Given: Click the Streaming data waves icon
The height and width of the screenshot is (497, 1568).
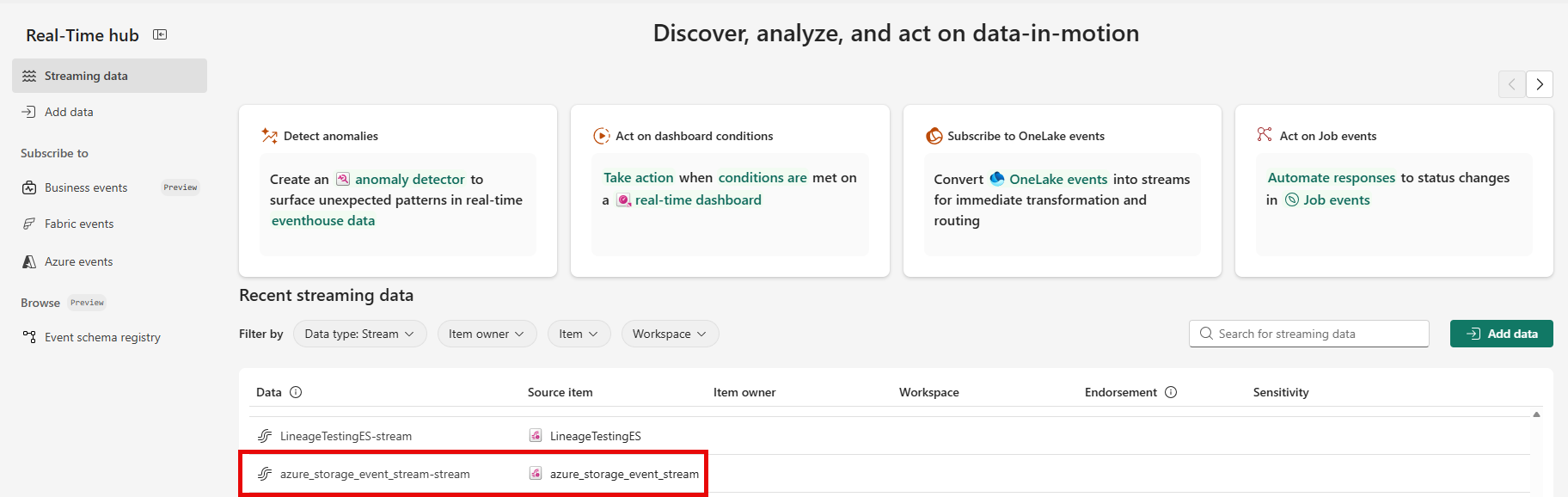Looking at the screenshot, I should click(29, 76).
